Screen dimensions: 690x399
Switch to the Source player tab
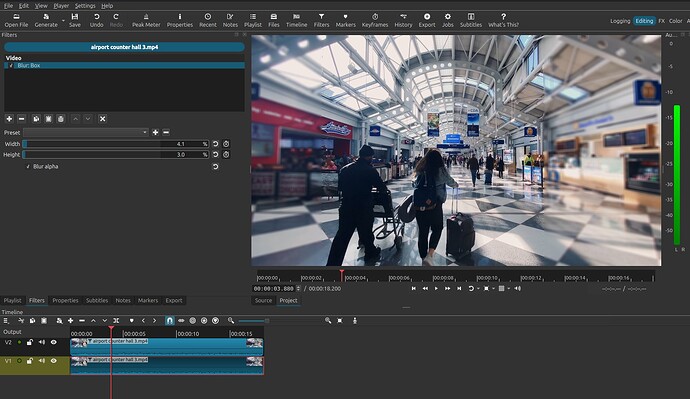pos(263,300)
